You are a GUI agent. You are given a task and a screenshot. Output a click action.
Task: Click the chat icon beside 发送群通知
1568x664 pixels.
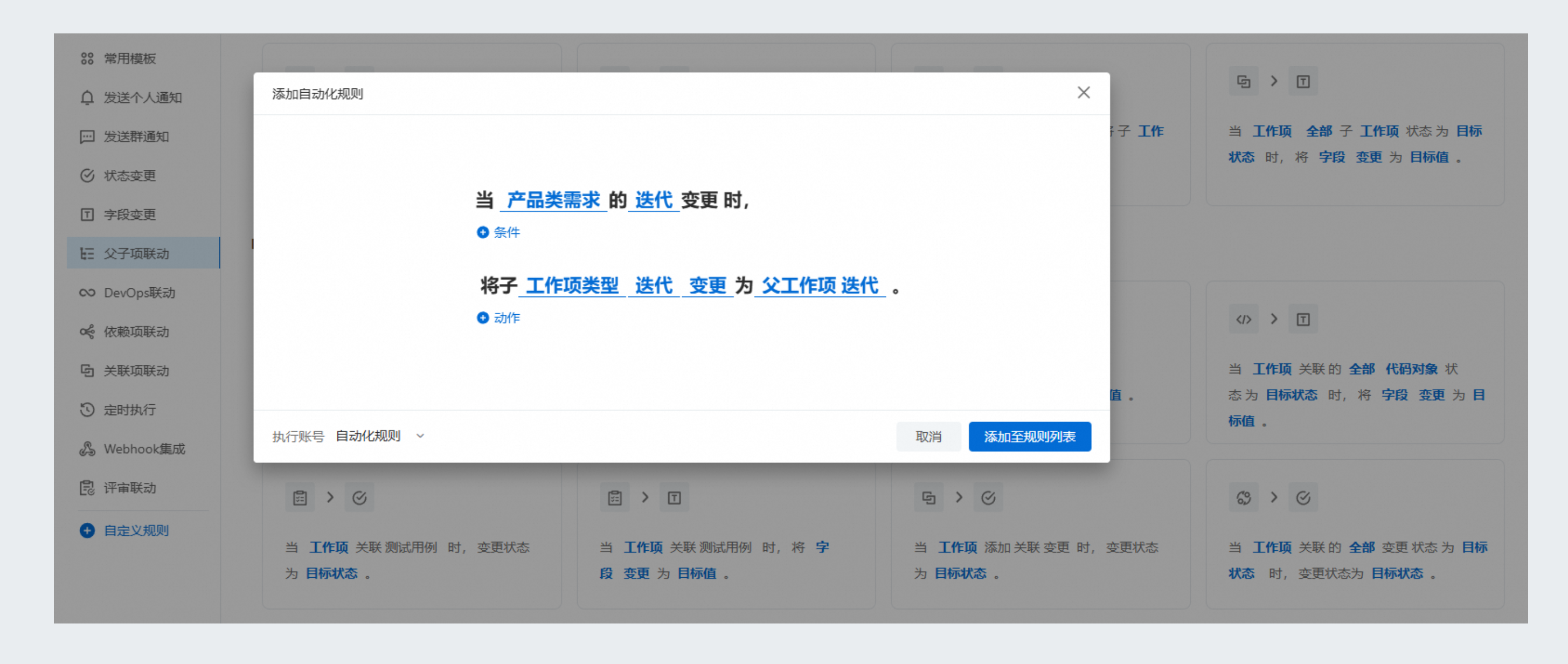(x=87, y=136)
